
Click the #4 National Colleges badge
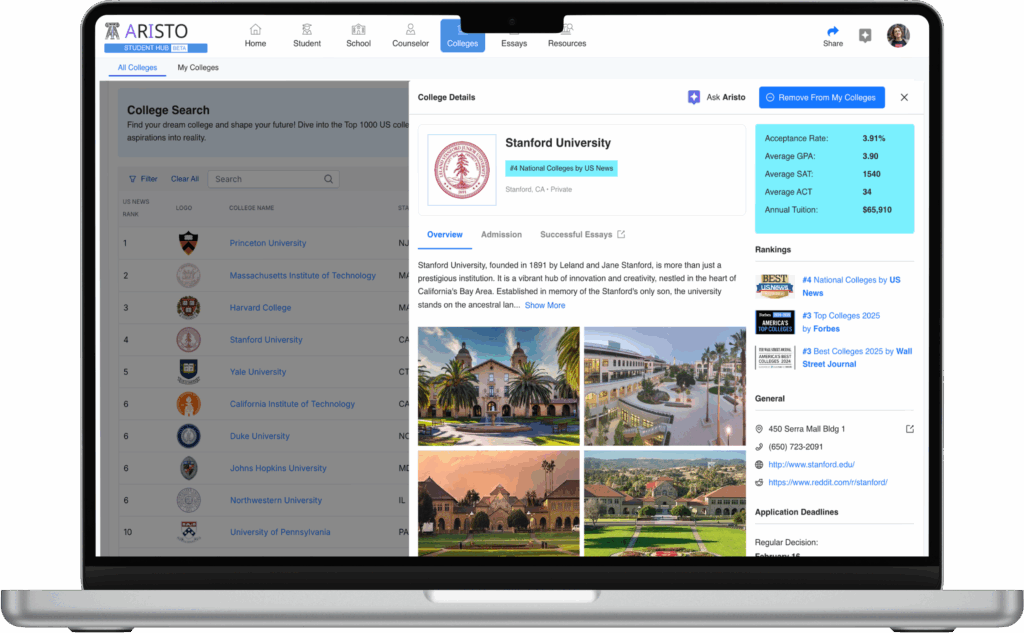[x=561, y=168]
